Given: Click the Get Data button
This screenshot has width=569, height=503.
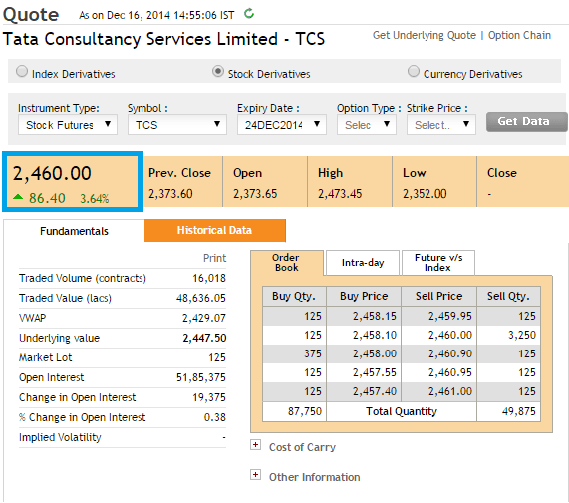Looking at the screenshot, I should click(526, 122).
